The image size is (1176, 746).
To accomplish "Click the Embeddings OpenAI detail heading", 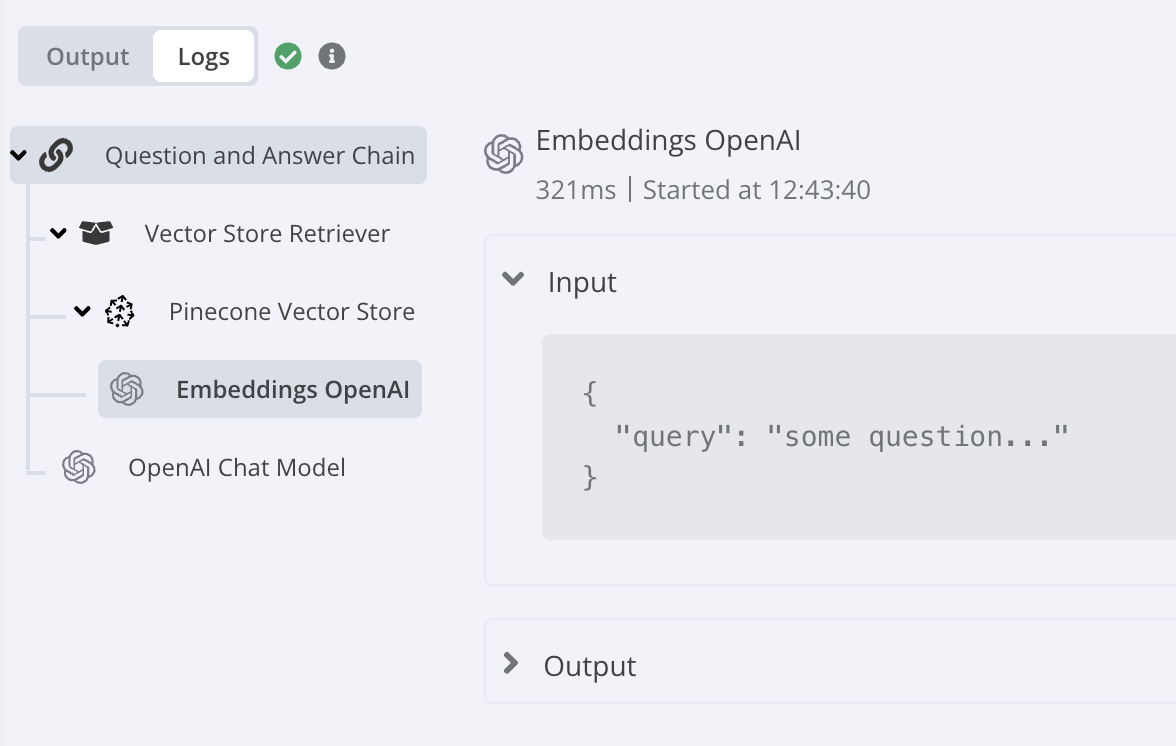I will coord(668,141).
